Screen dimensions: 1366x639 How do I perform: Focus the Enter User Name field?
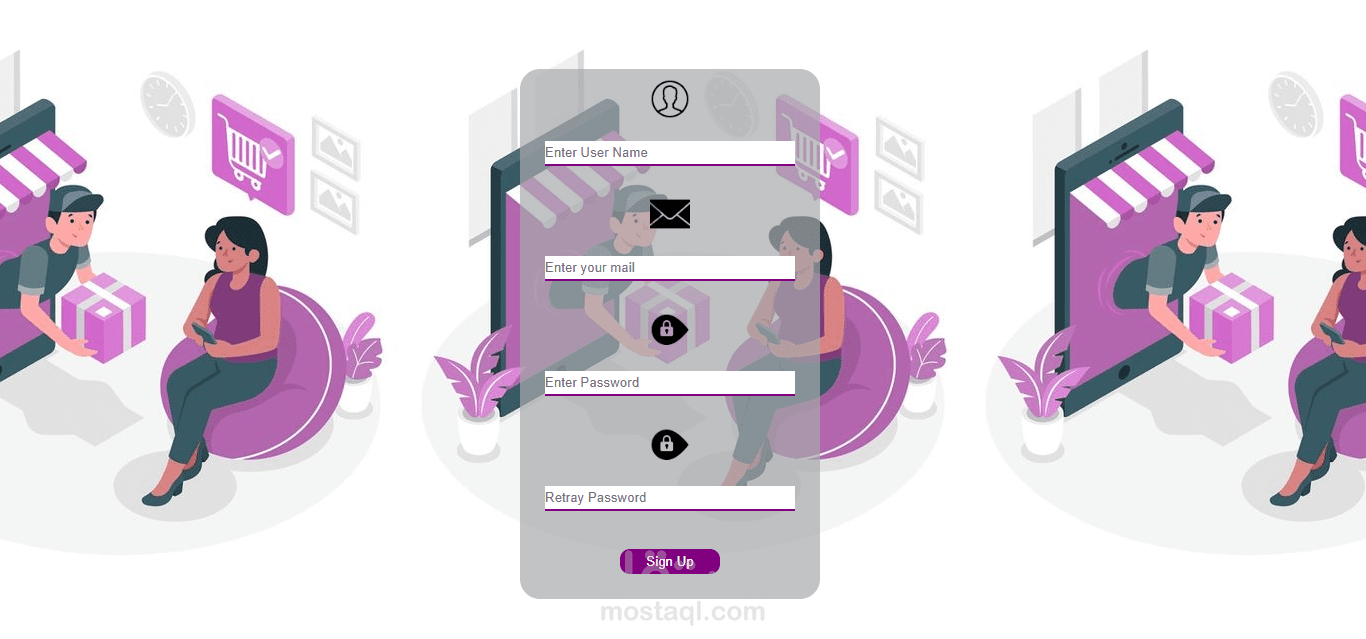(x=670, y=153)
